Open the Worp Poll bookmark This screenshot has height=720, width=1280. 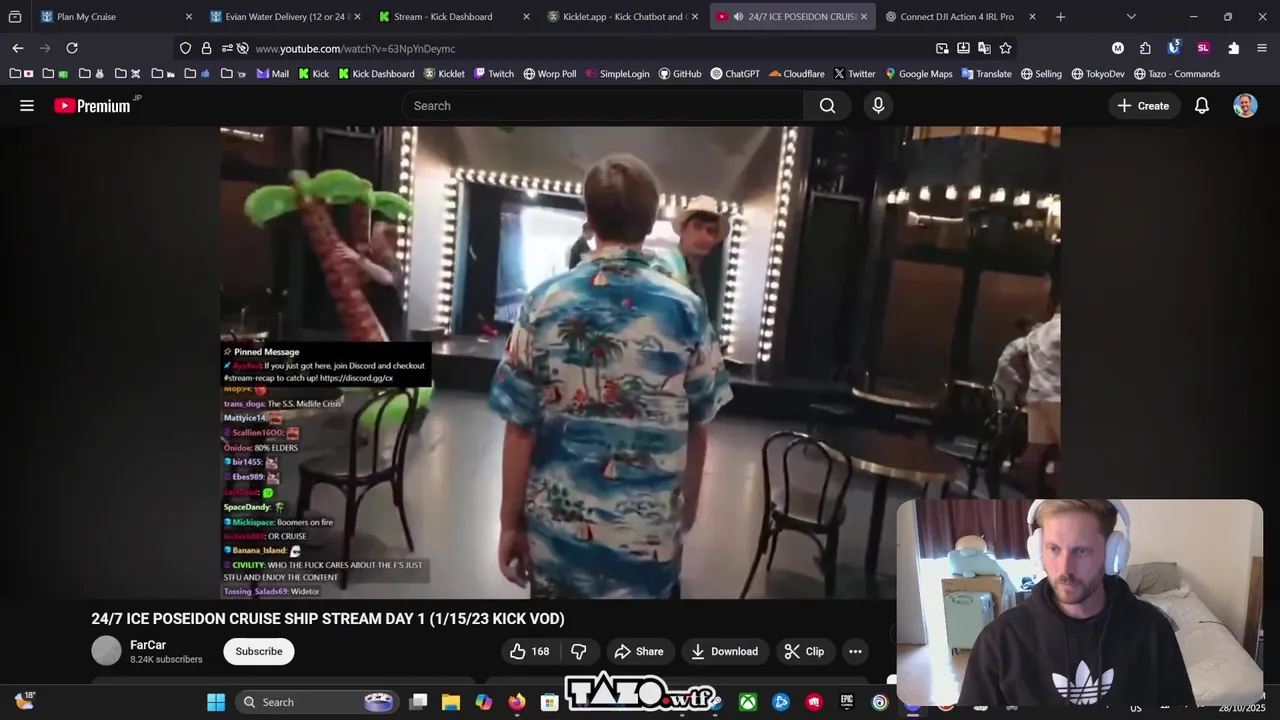coord(550,73)
